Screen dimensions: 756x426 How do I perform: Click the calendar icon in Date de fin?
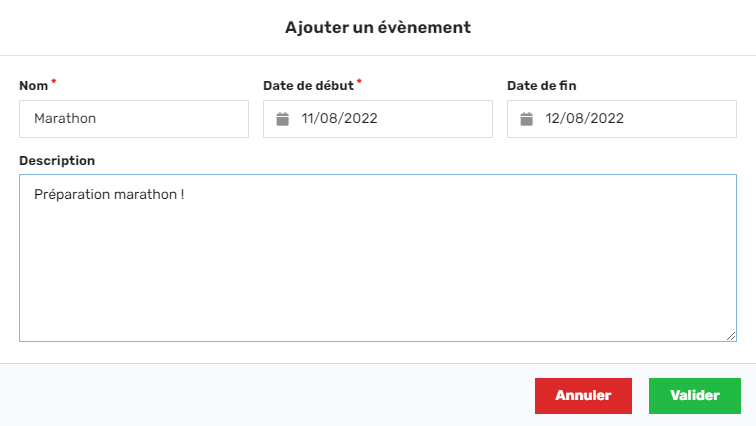coord(526,119)
